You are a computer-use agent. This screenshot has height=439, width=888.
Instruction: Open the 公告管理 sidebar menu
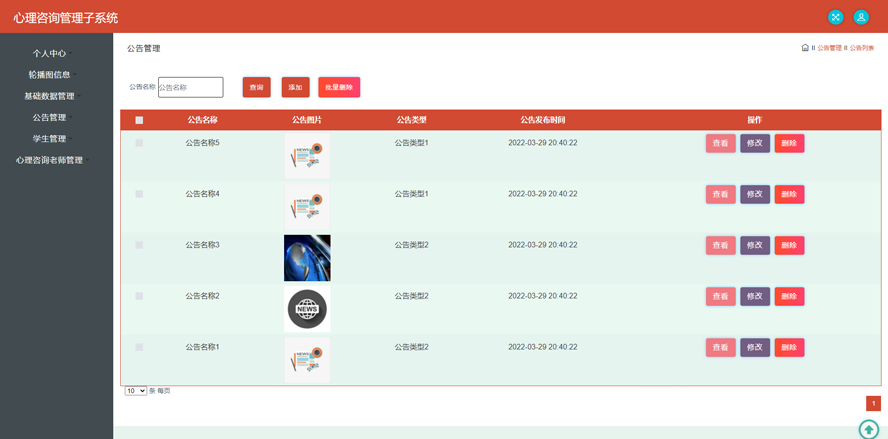point(50,117)
